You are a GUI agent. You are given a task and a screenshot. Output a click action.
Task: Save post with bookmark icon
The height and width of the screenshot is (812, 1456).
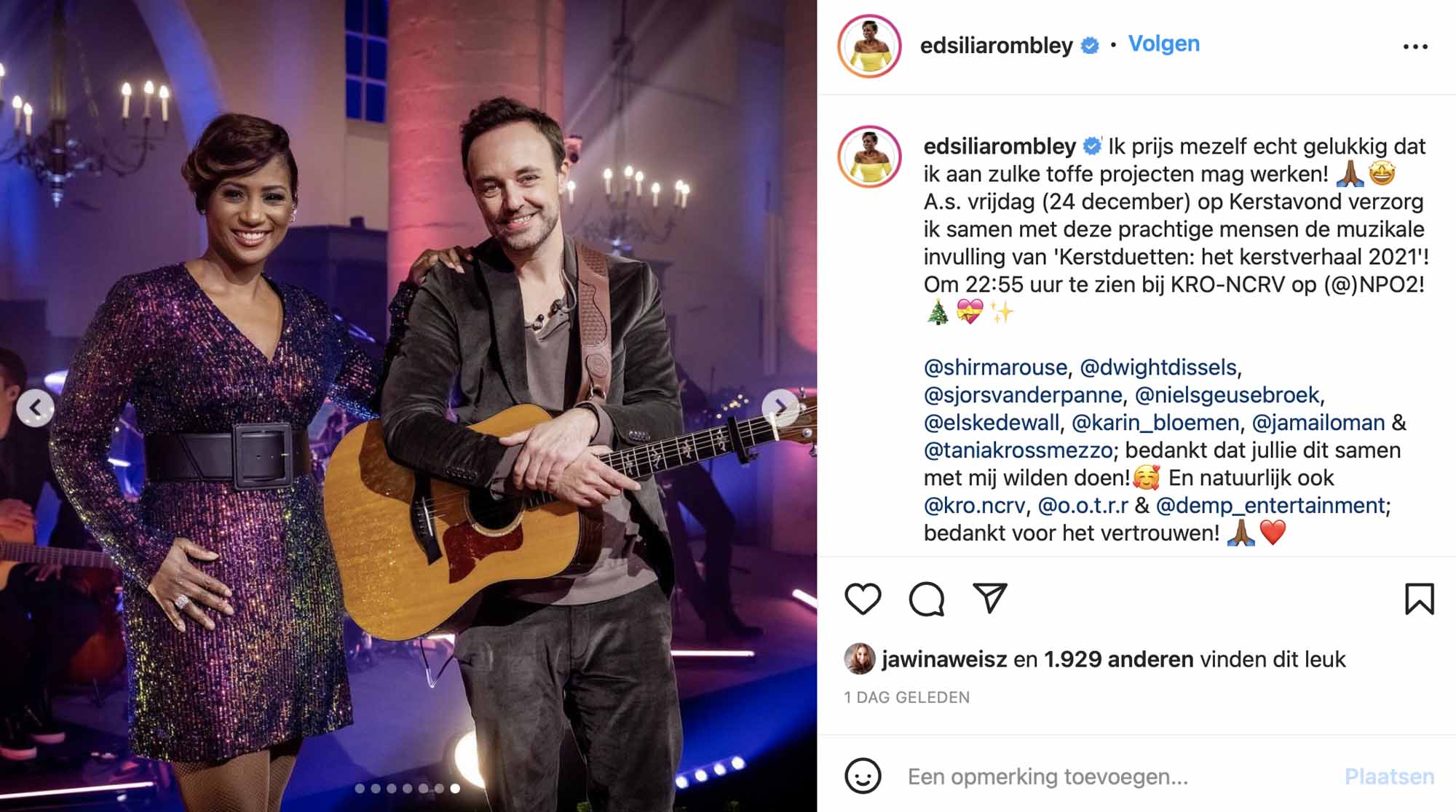tap(1419, 599)
